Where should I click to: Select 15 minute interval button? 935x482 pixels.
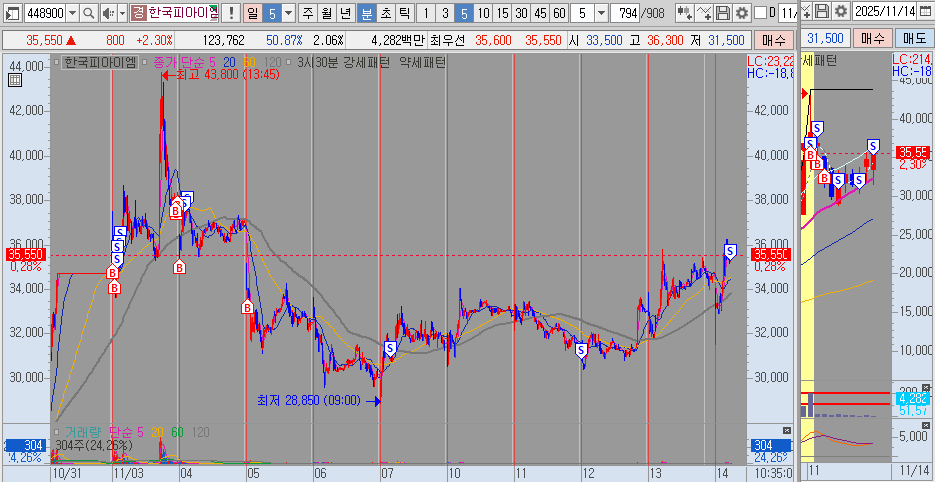click(503, 13)
